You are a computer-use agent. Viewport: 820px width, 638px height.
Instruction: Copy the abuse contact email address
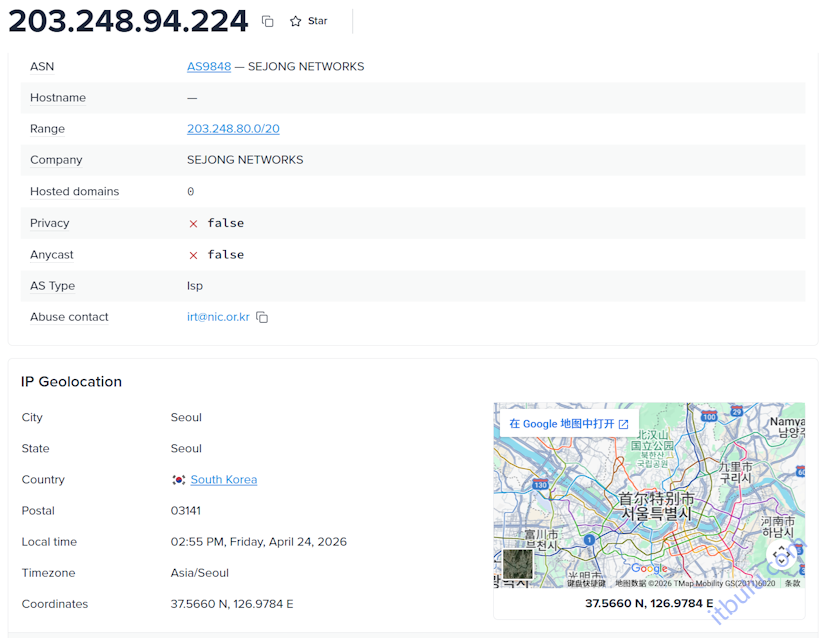(261, 317)
